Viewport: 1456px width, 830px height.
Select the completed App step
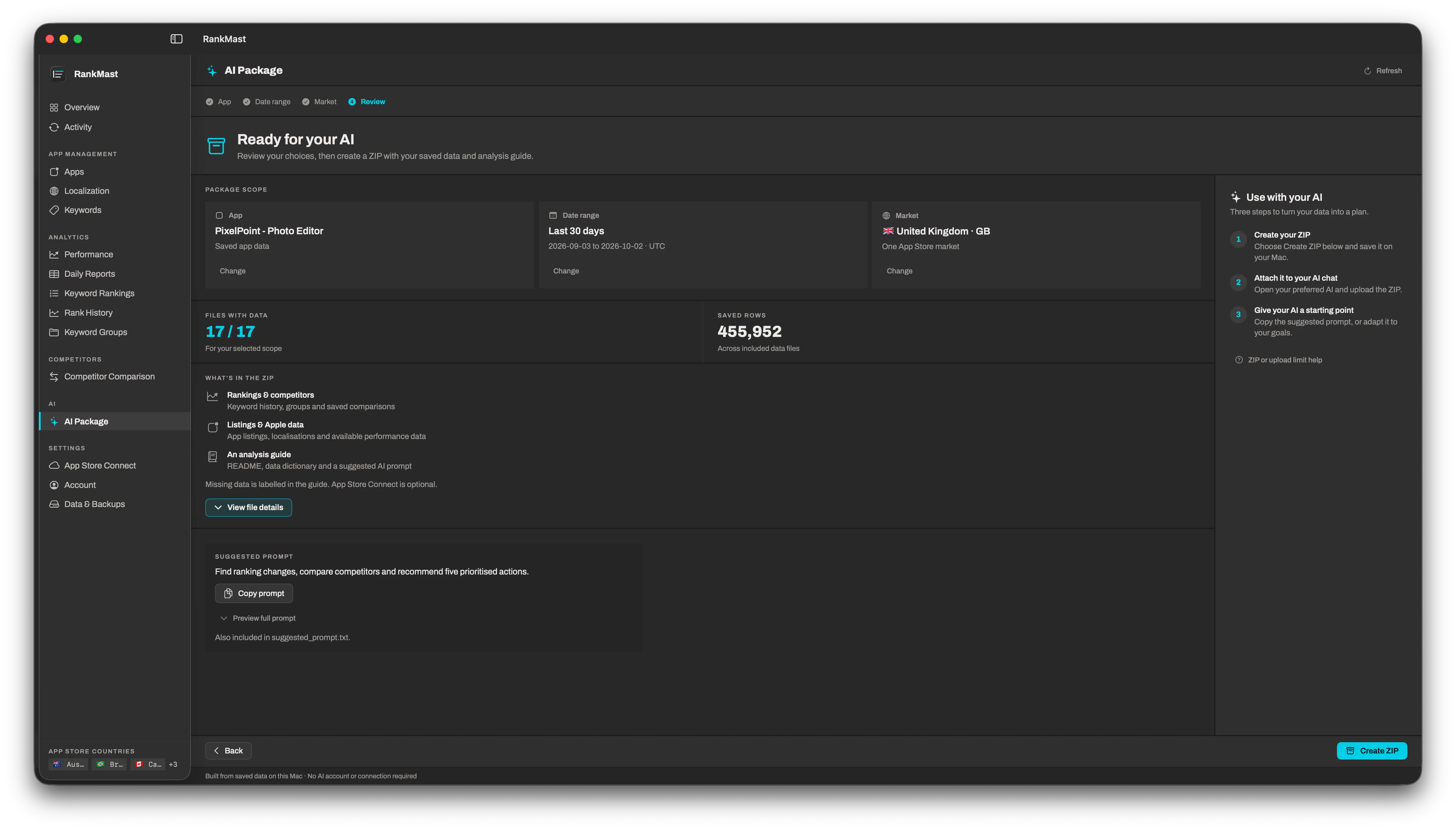pos(218,102)
